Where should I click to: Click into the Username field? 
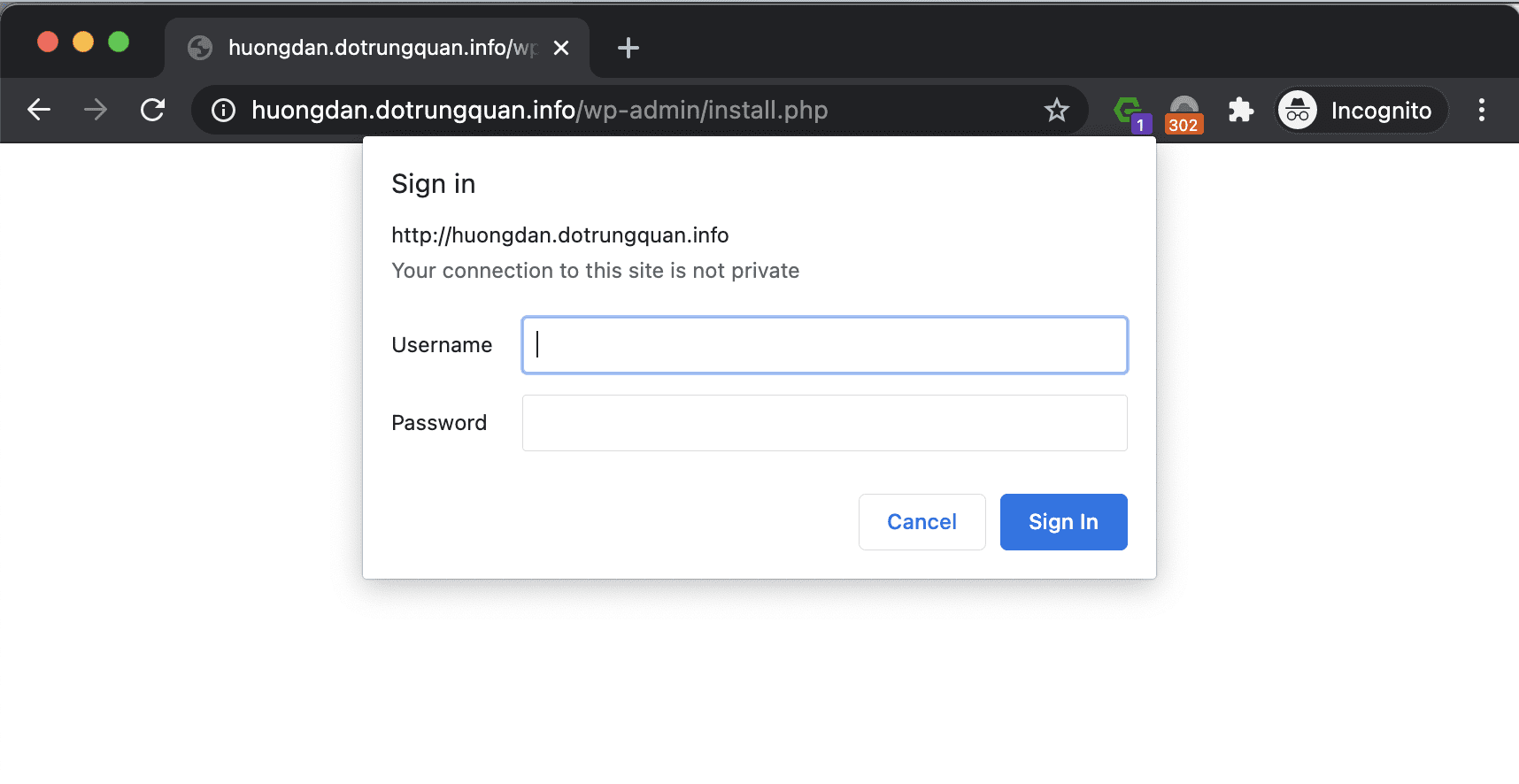(824, 345)
